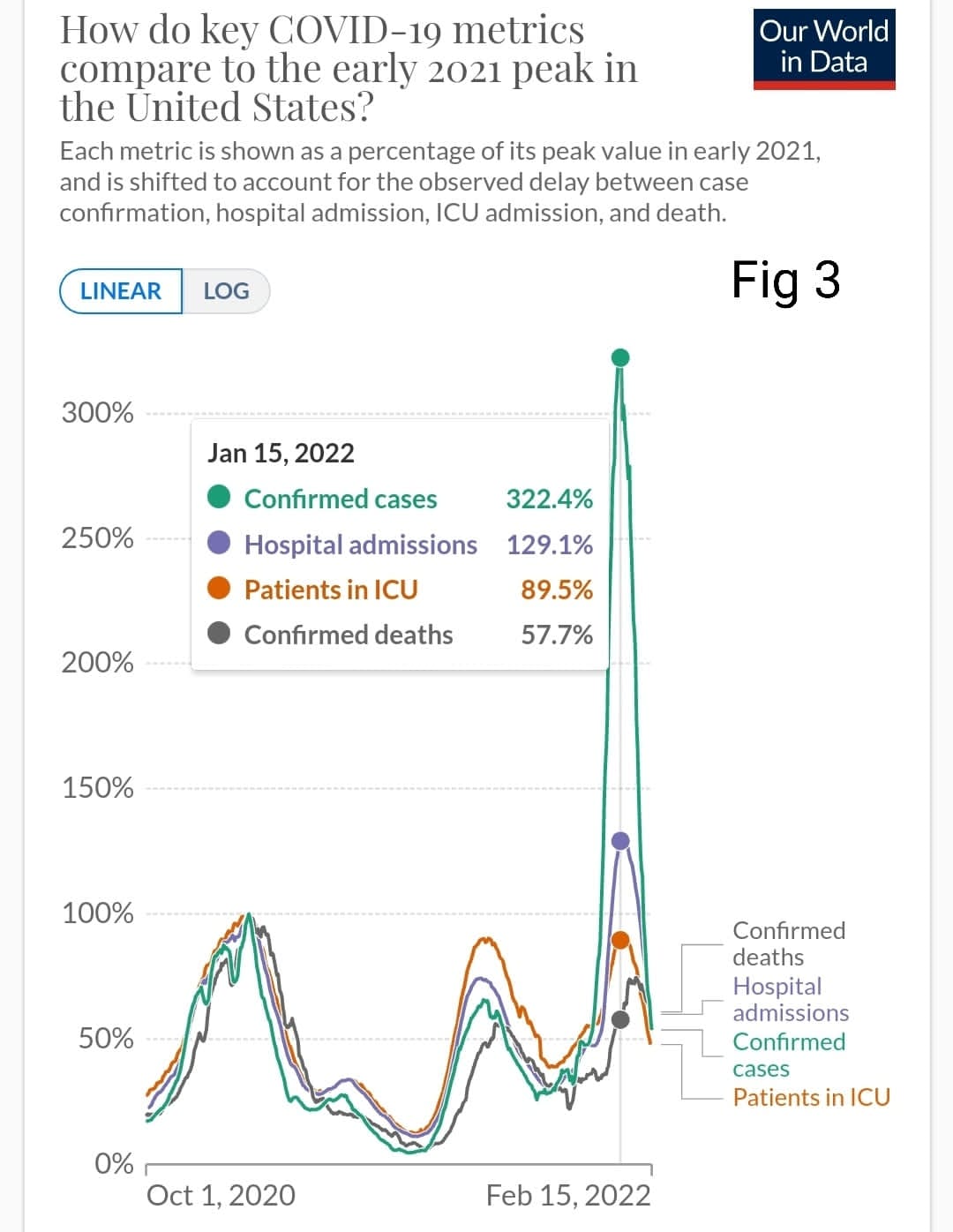Select the LINEAR scale option
The height and width of the screenshot is (1232, 953).
[121, 291]
